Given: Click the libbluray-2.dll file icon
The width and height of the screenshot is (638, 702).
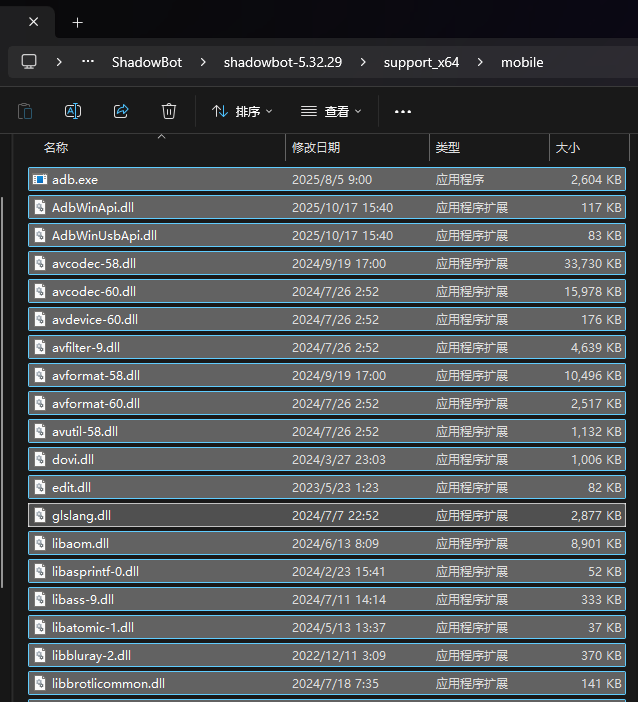Looking at the screenshot, I should pos(40,655).
